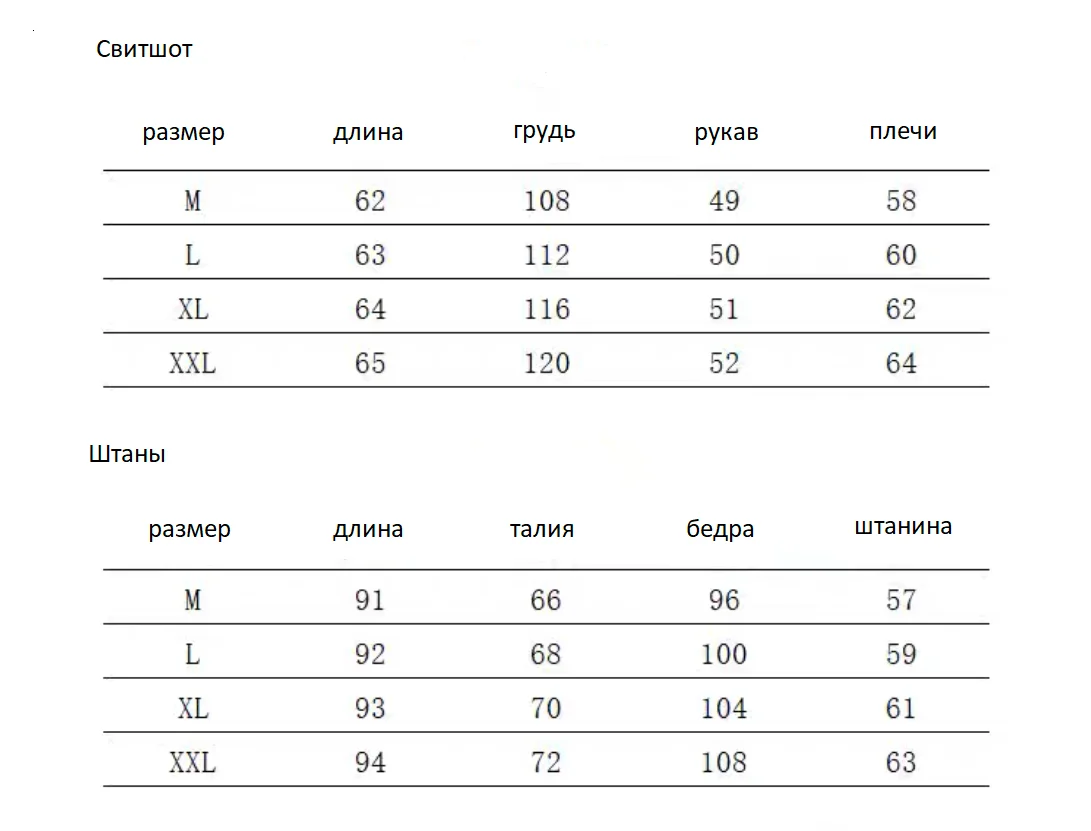1091x831 pixels.
Task: Click pants hips value 104
Action: point(724,709)
